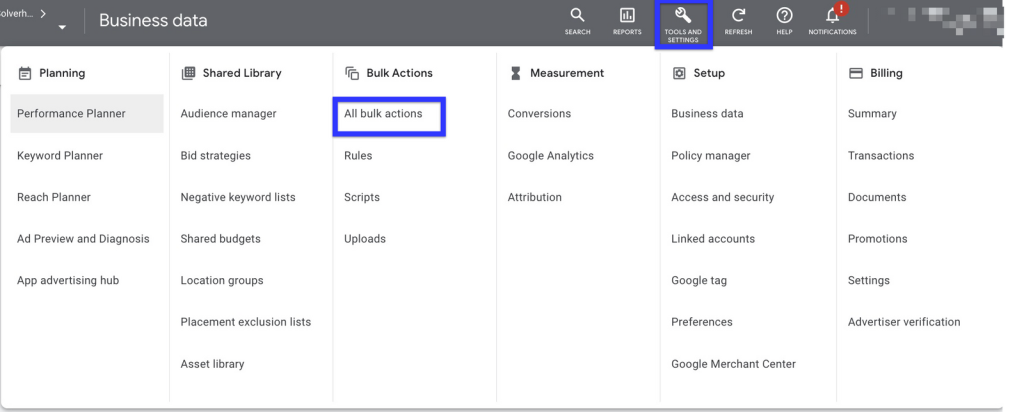Select Google tag
The image size is (1024, 412).
point(699,281)
